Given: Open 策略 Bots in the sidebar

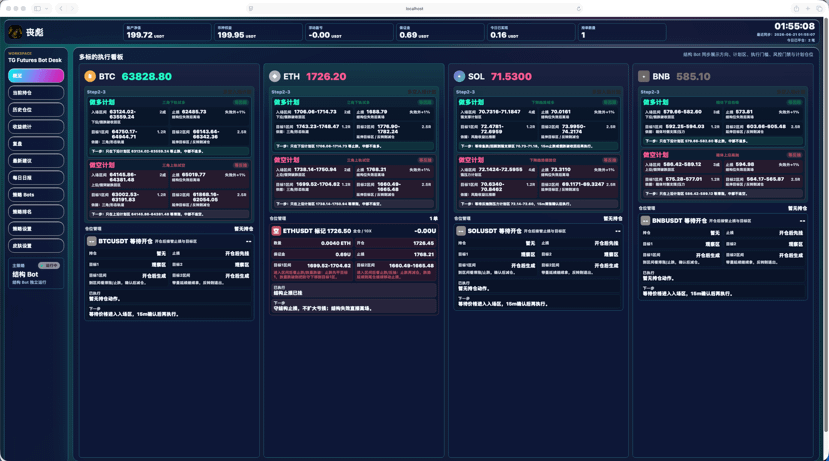Looking at the screenshot, I should pos(36,195).
